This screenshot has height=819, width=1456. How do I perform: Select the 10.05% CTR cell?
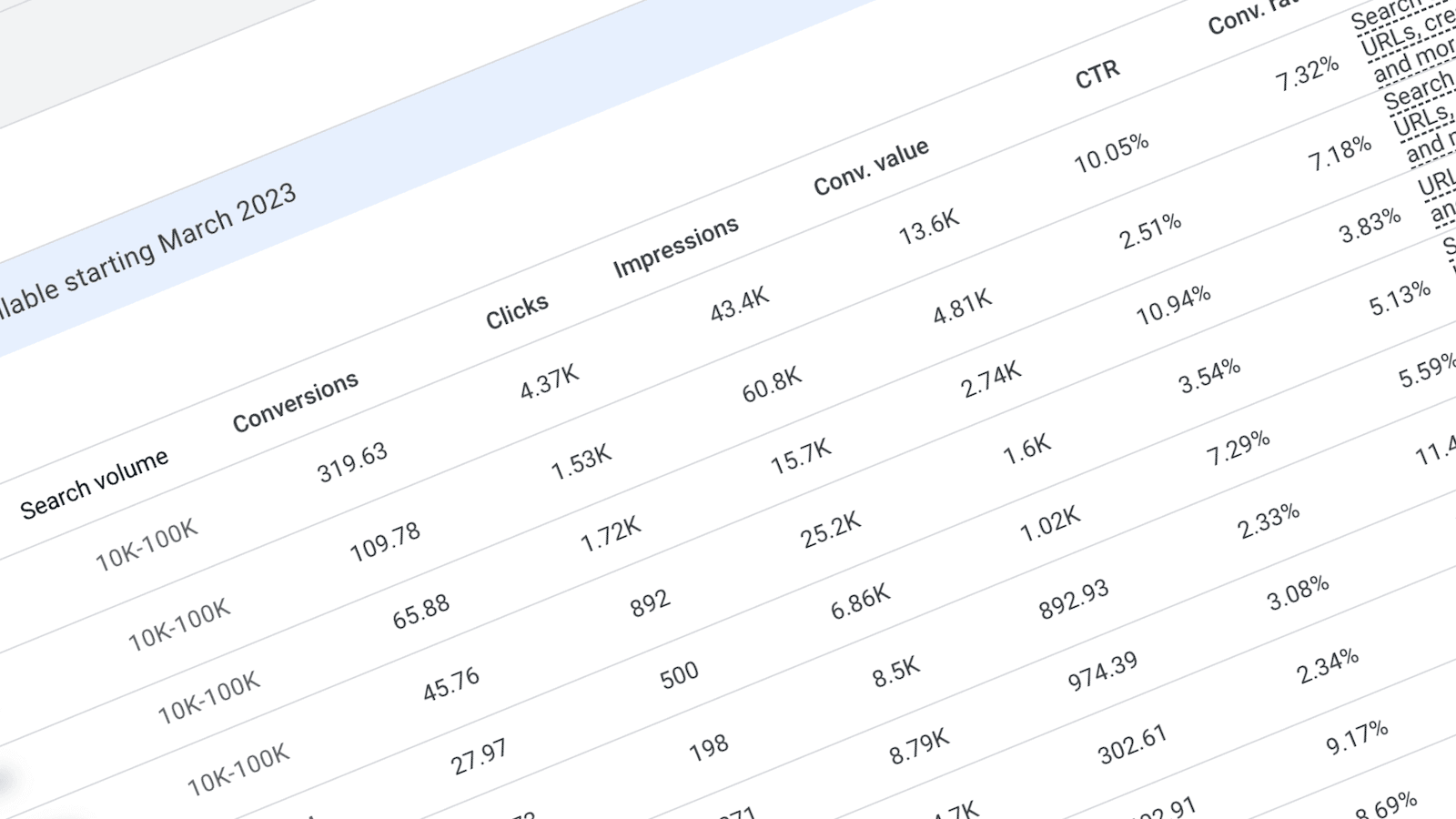click(x=1111, y=153)
